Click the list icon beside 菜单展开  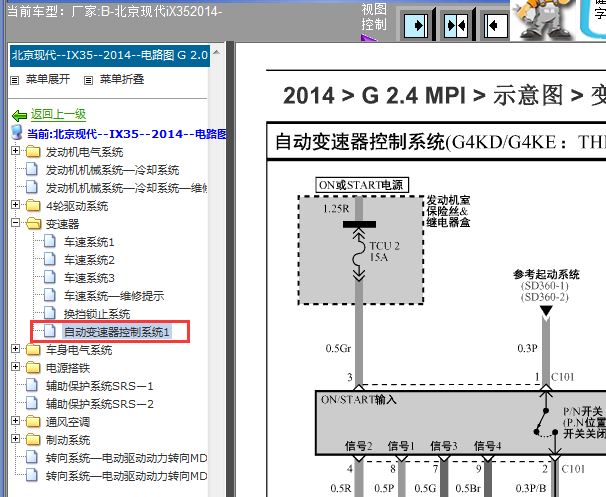(x=14, y=80)
